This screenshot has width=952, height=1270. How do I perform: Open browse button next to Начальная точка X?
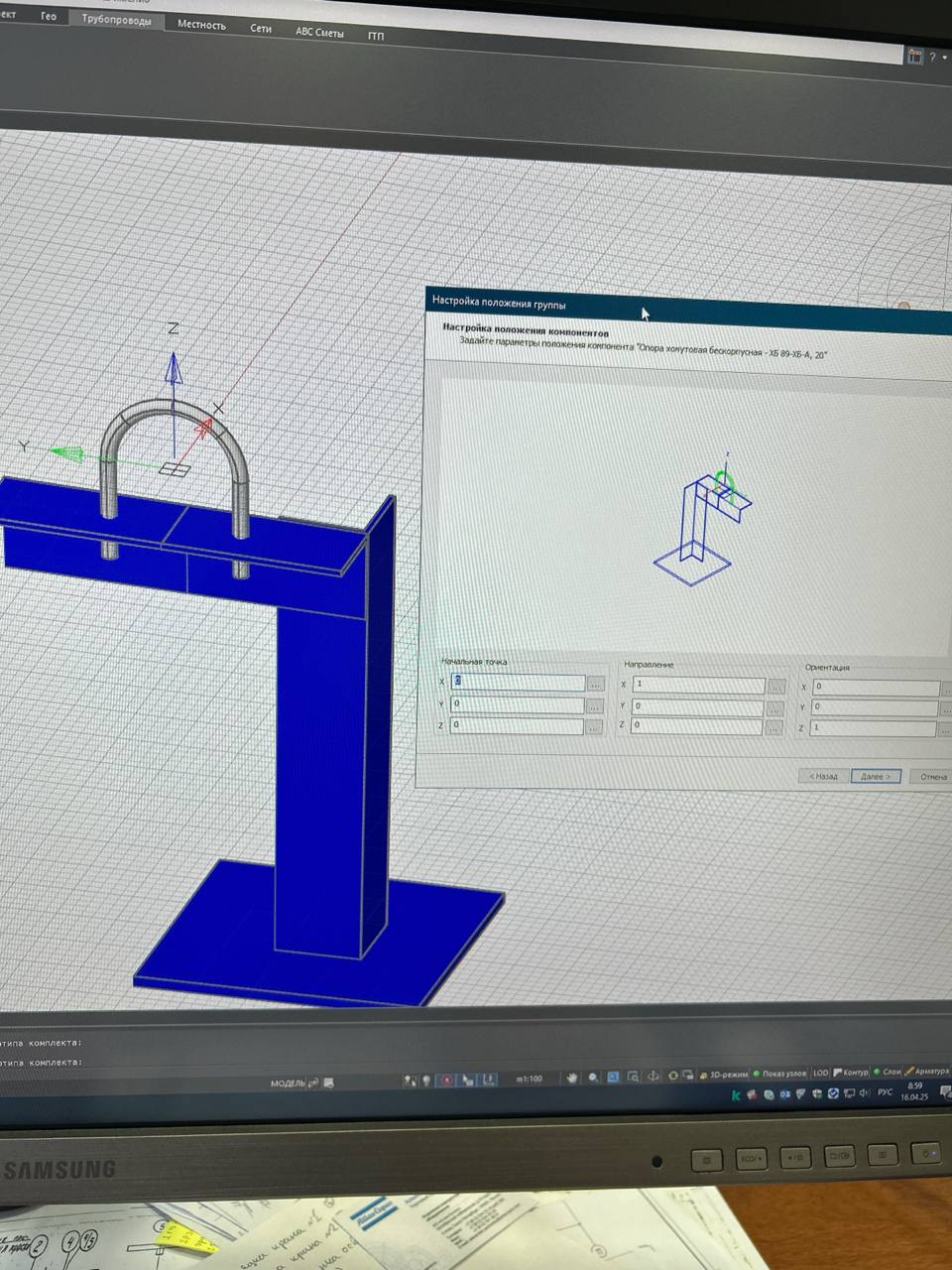click(x=595, y=684)
